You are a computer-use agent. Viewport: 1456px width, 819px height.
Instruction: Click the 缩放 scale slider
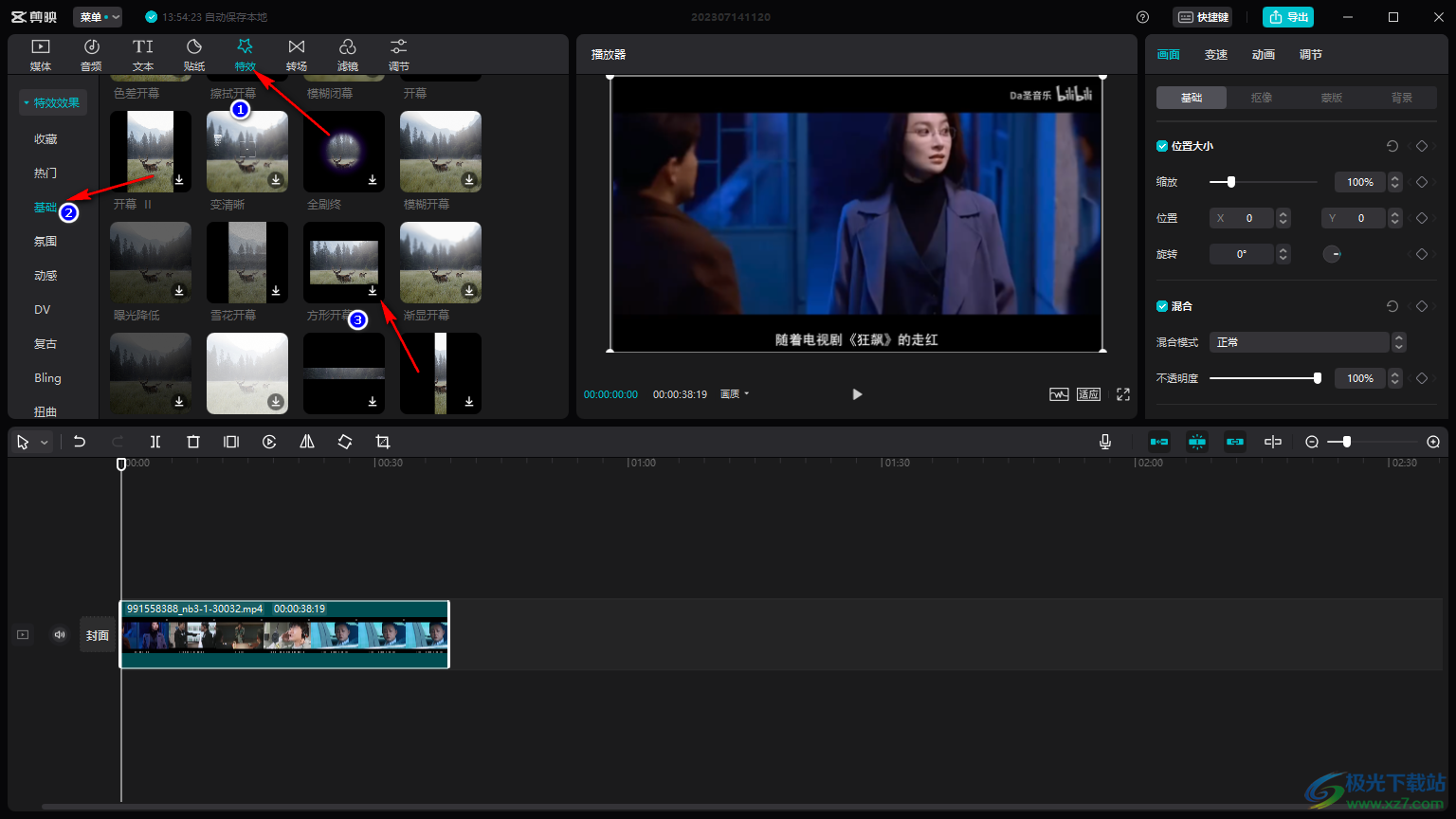tap(1263, 182)
